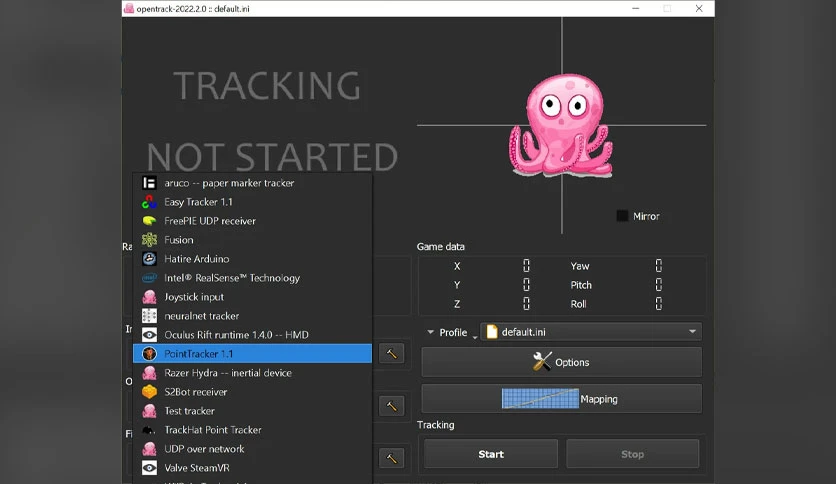Click the Valve SteamVR eye icon
Image resolution: width=836 pixels, height=484 pixels.
[149, 468]
